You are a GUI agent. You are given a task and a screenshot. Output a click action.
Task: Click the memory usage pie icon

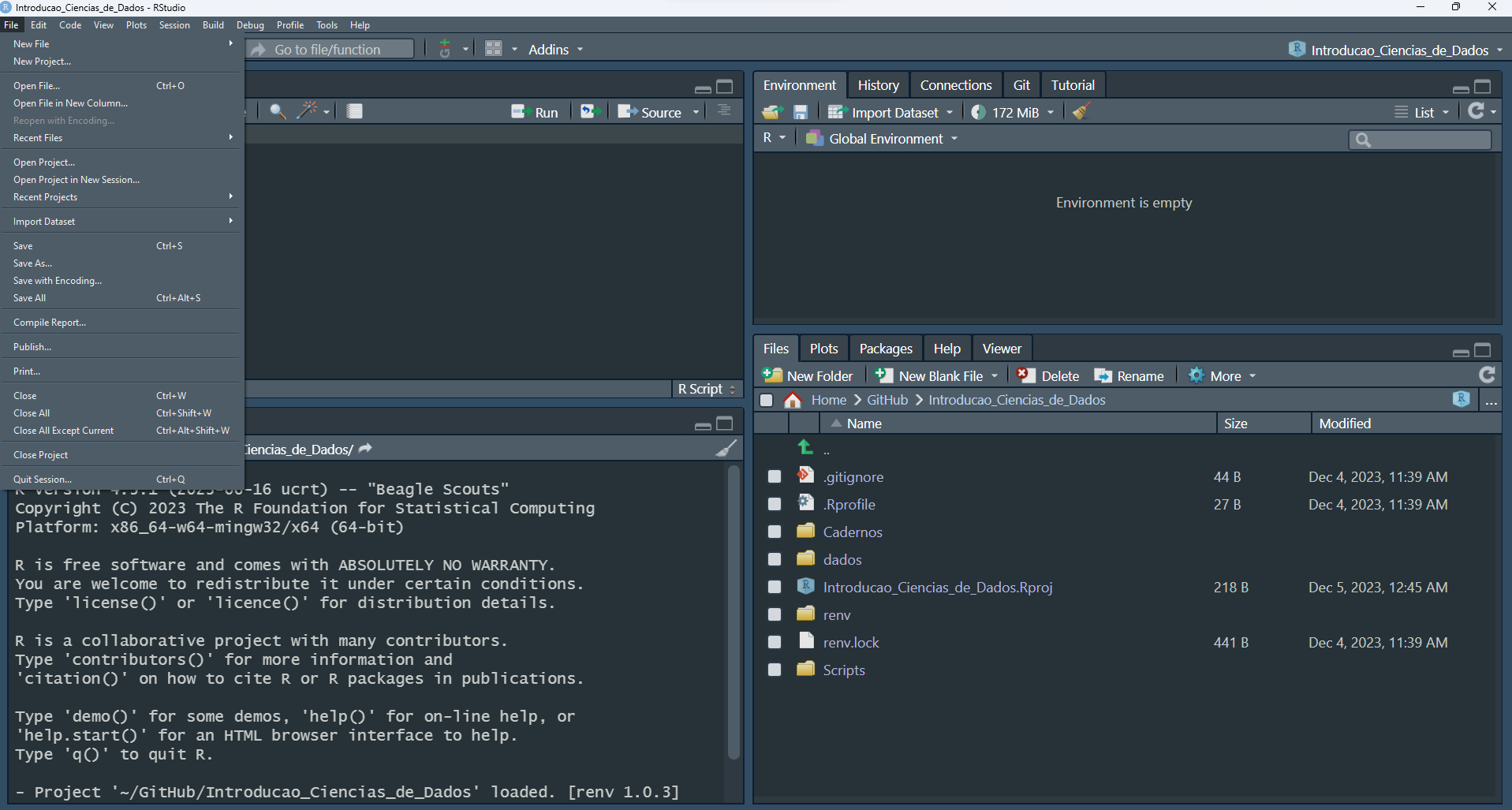[979, 113]
